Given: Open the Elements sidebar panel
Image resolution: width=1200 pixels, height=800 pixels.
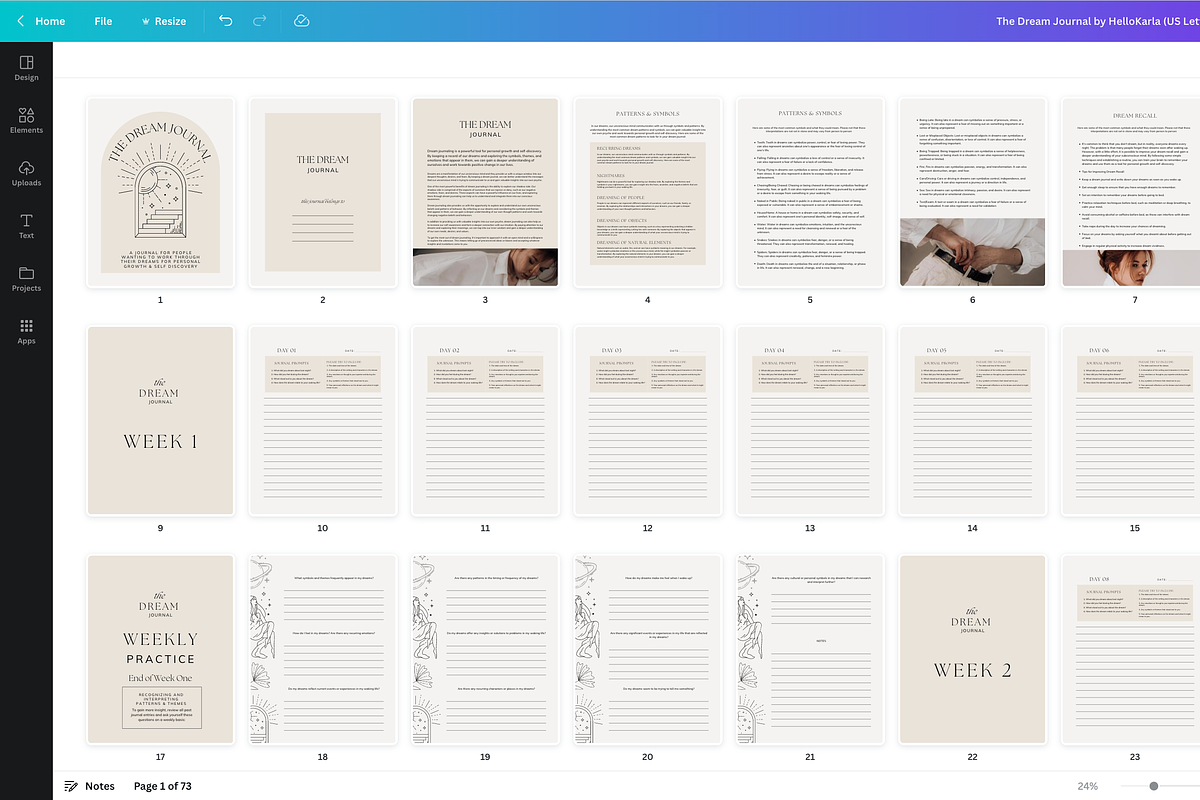Looking at the screenshot, I should tap(26, 121).
